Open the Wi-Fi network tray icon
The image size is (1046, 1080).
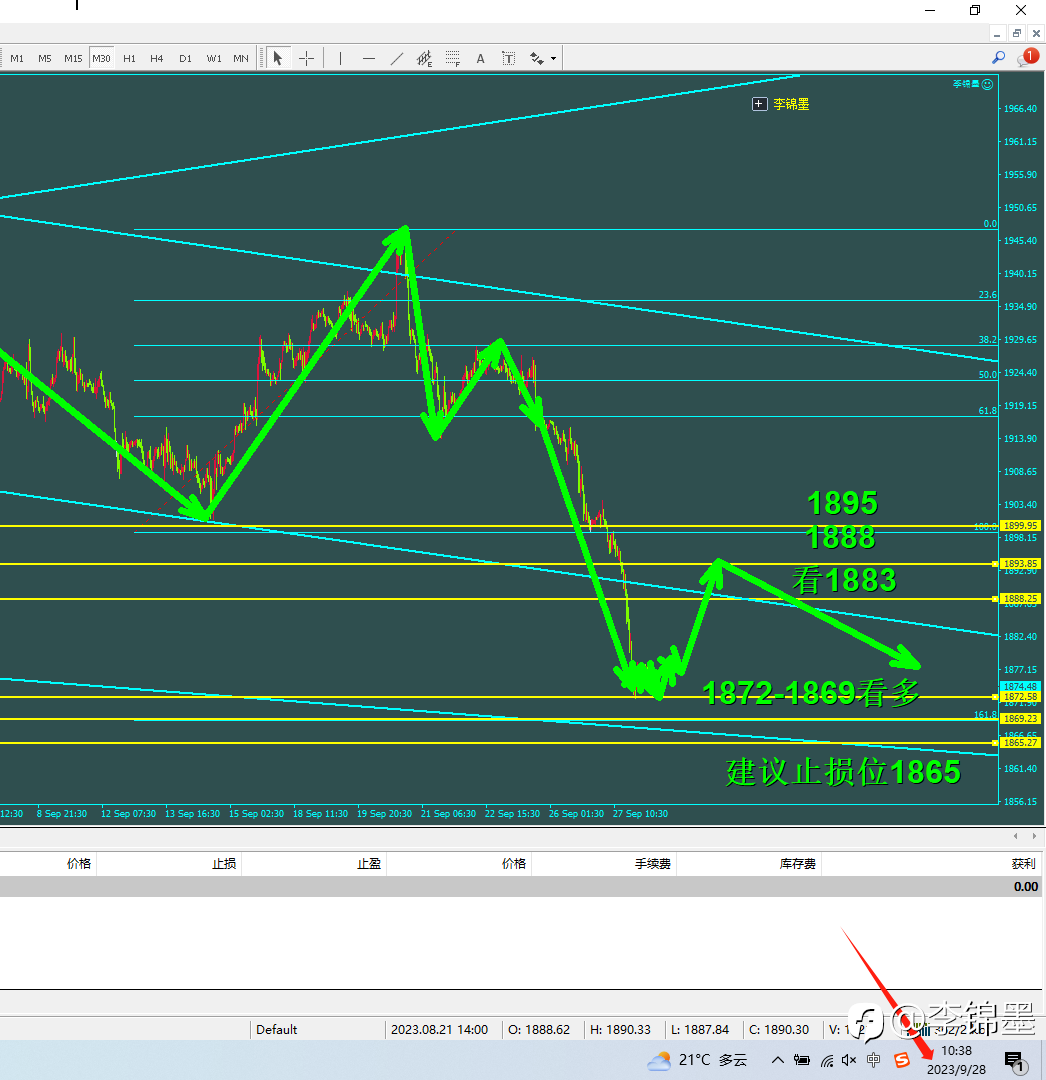coord(827,1060)
